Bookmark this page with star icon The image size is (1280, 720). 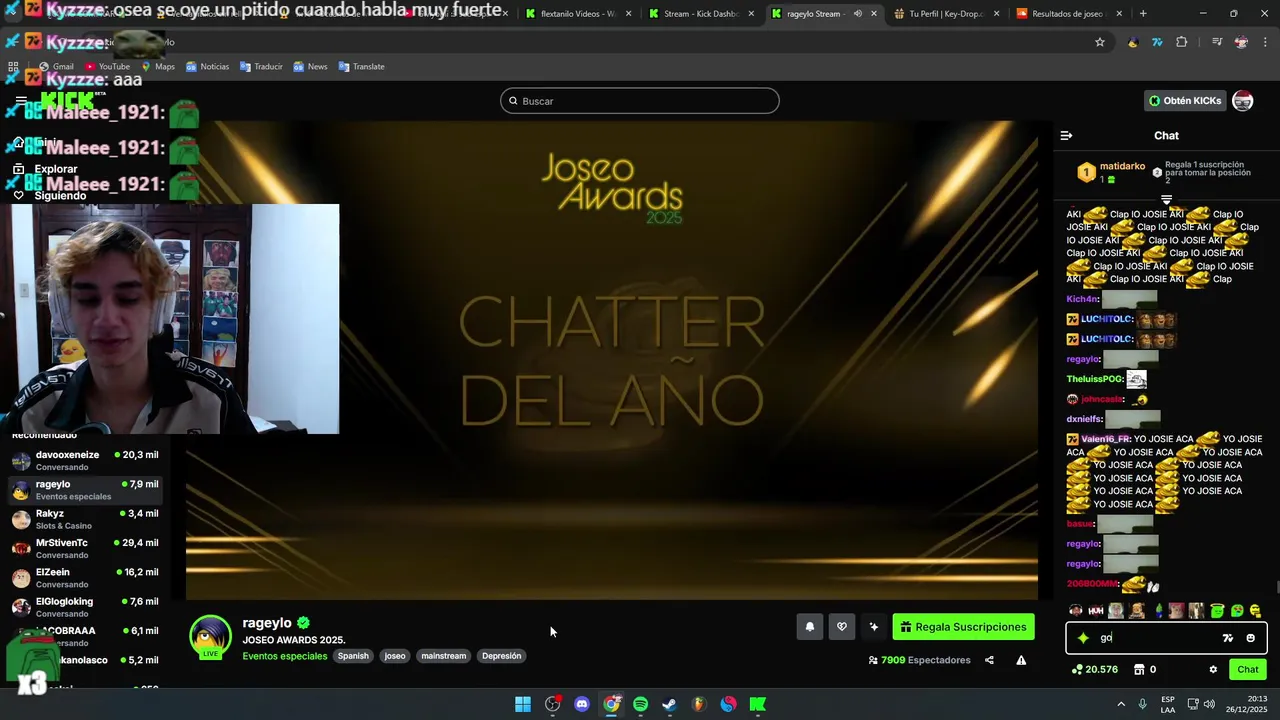1100,42
